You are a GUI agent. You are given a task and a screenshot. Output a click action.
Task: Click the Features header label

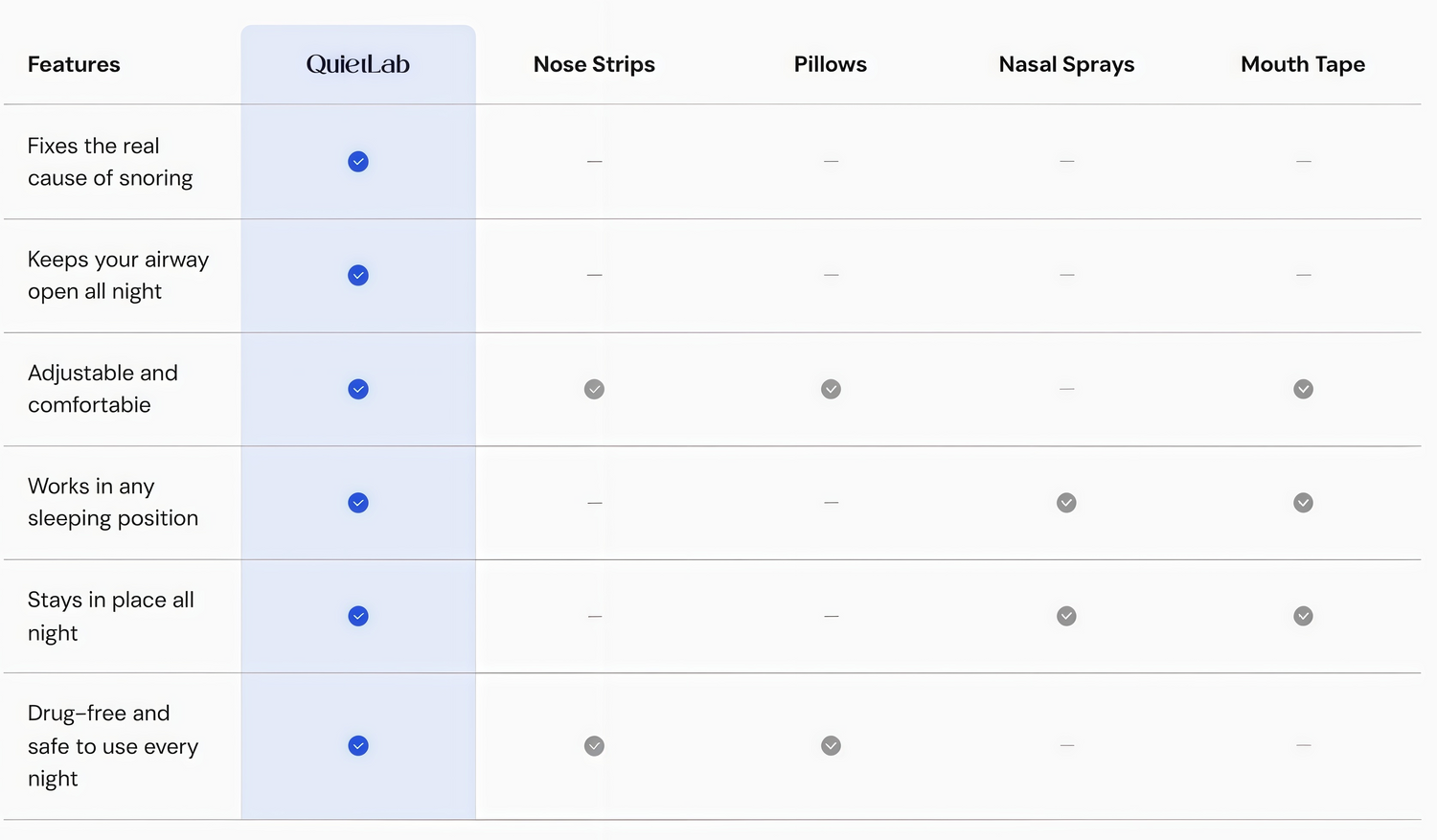coord(74,64)
